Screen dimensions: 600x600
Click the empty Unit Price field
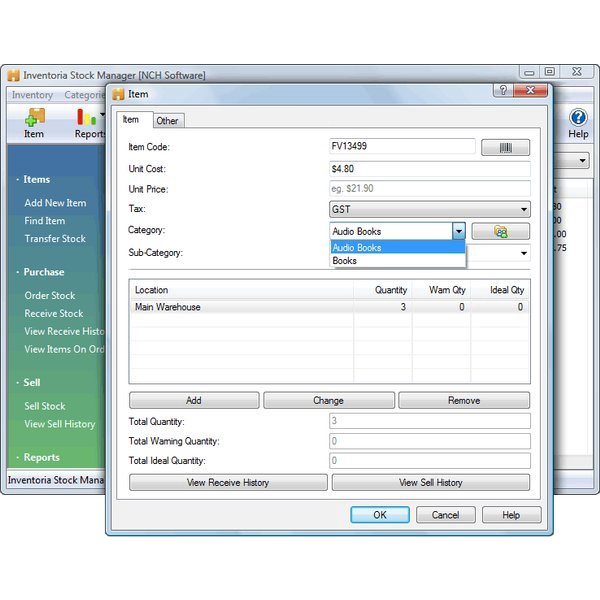point(430,189)
